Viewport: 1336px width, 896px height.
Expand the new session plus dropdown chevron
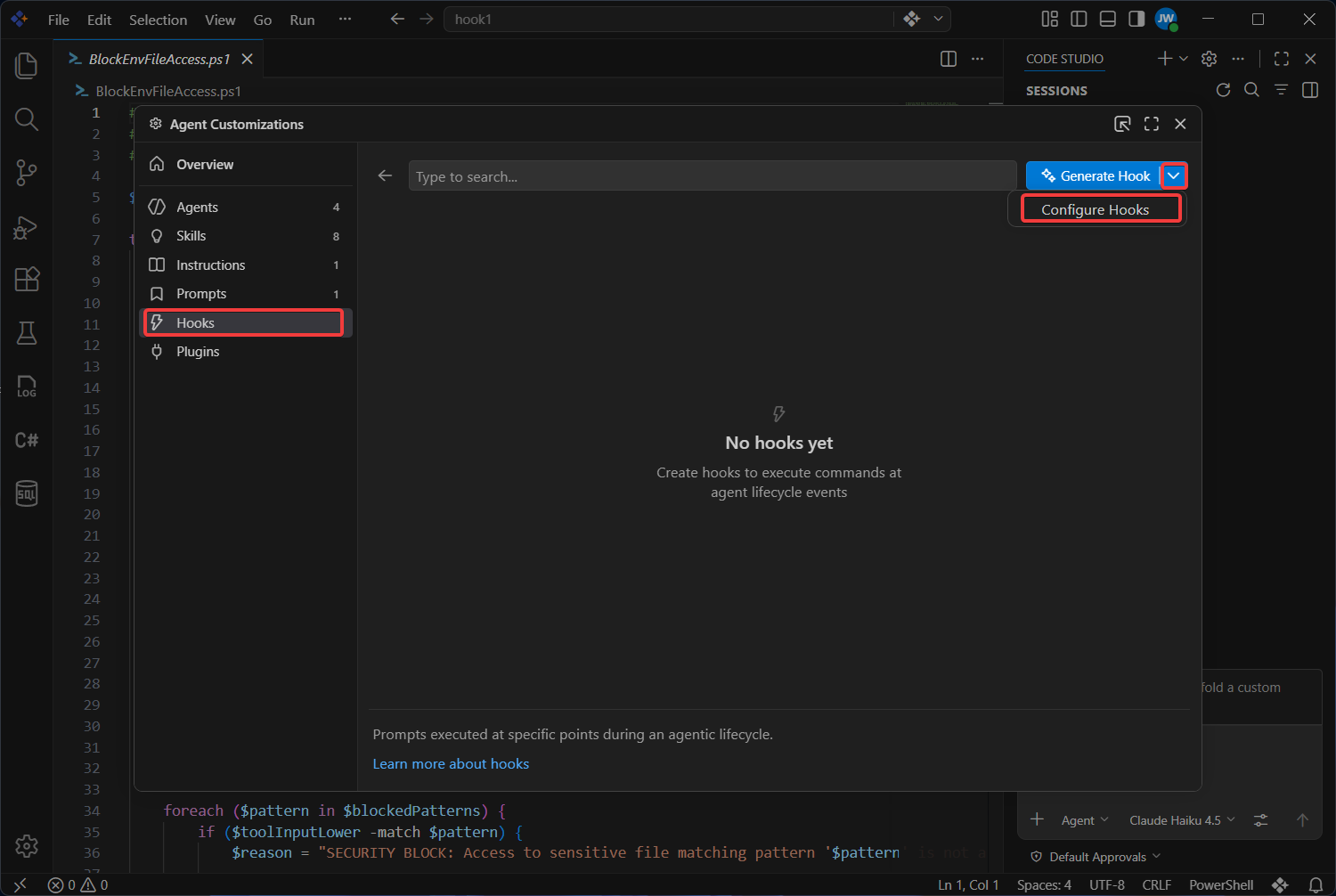coord(1184,59)
